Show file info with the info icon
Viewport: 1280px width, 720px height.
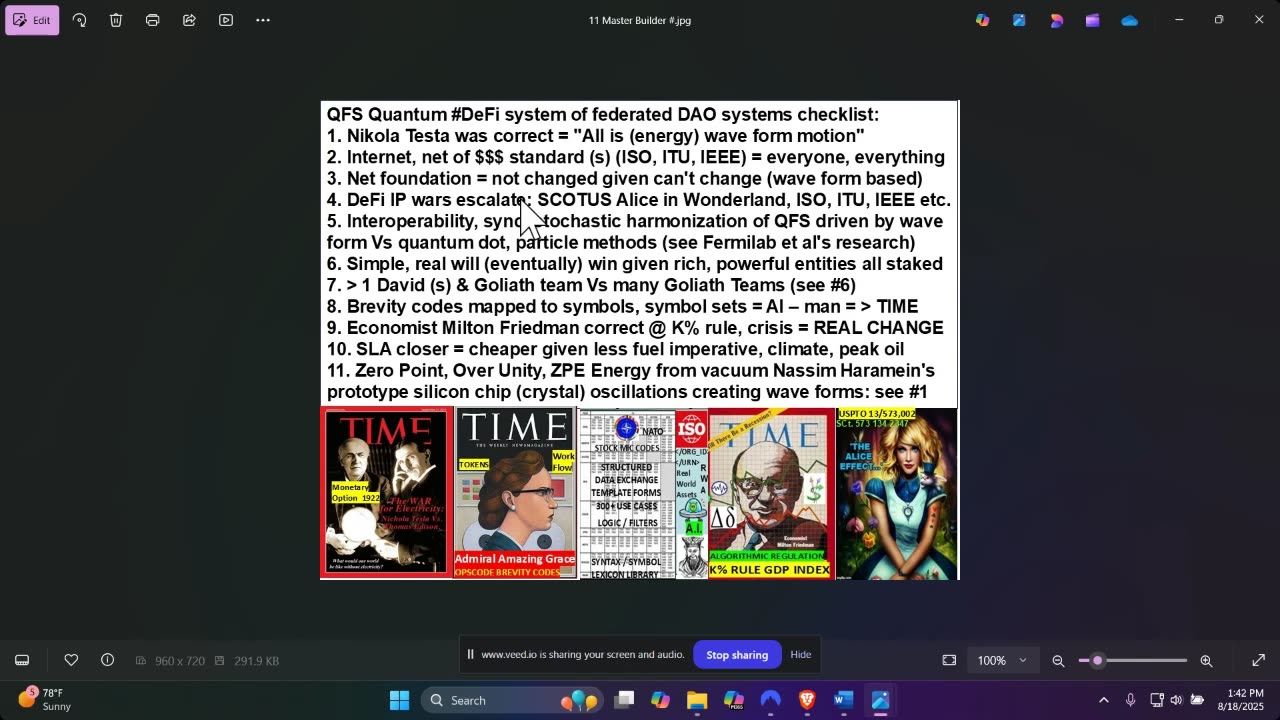coord(107,660)
